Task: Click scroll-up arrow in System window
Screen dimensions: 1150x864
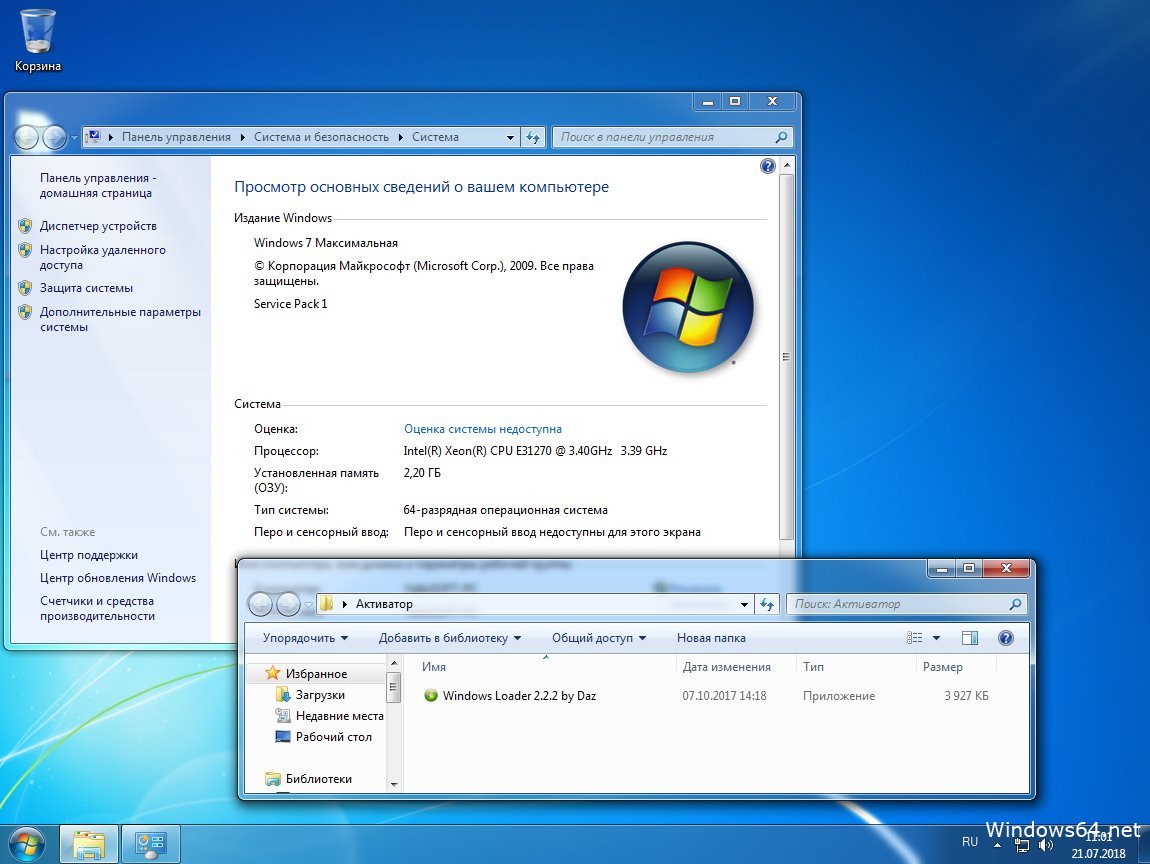Action: tap(786, 166)
